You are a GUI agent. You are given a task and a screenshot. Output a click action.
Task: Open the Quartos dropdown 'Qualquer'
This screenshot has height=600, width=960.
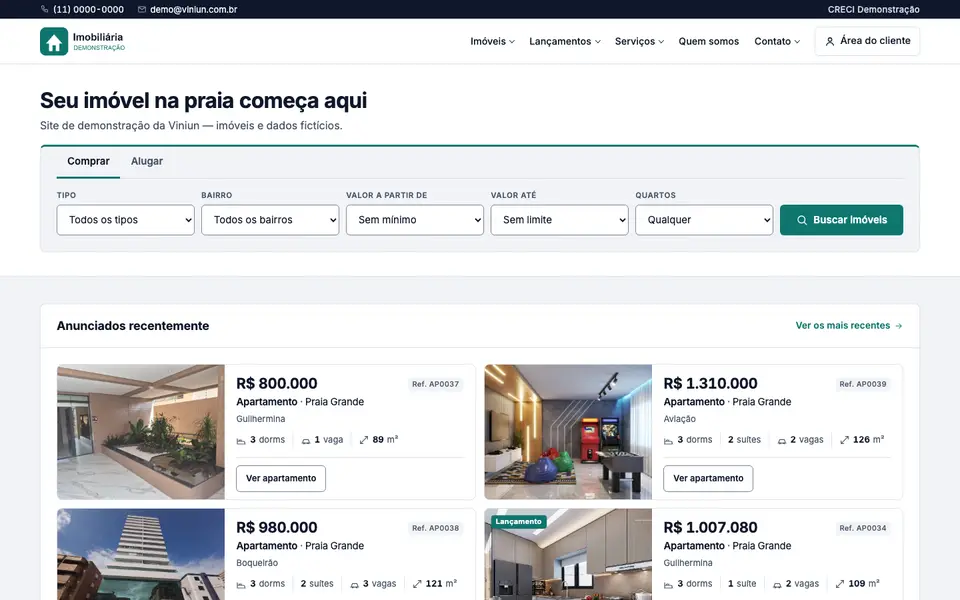[704, 220]
